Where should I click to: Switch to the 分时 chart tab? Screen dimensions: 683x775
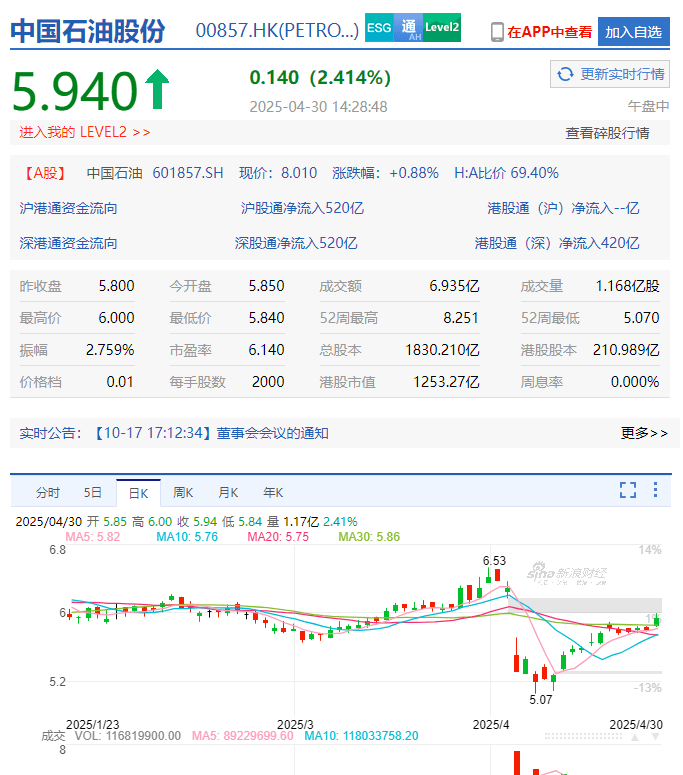click(x=48, y=493)
